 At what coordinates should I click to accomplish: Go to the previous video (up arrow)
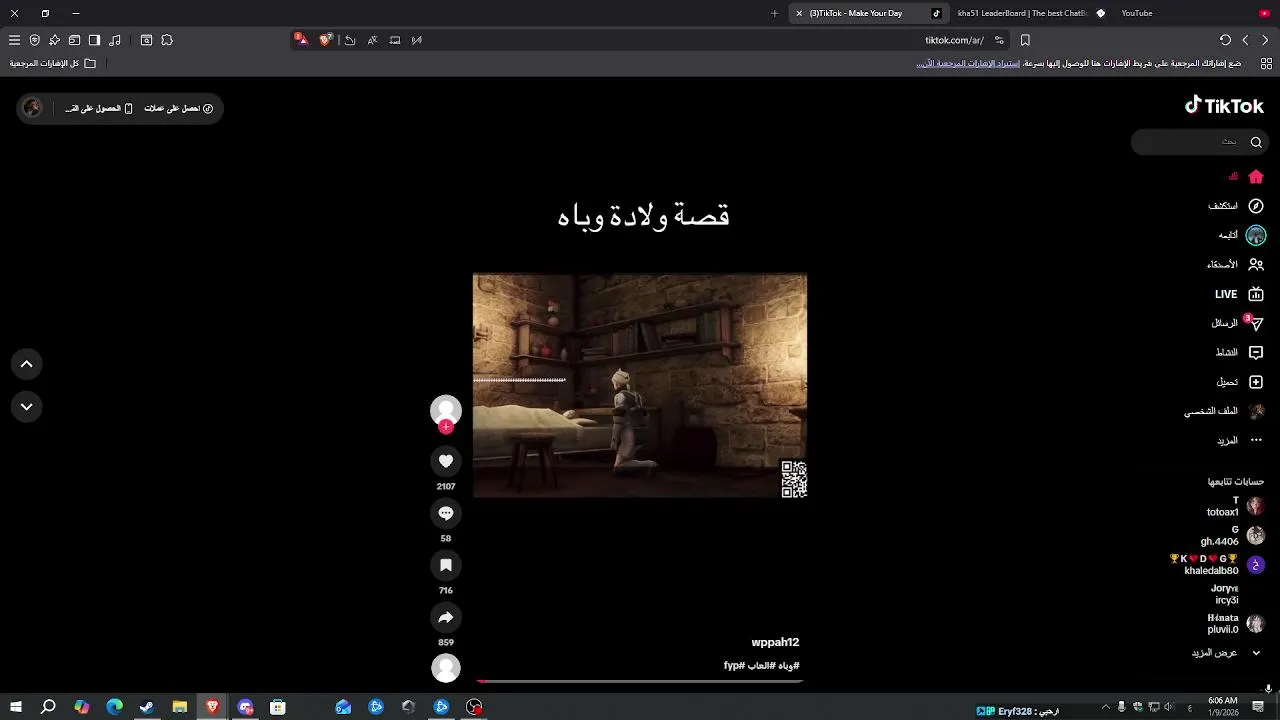pyautogui.click(x=27, y=364)
